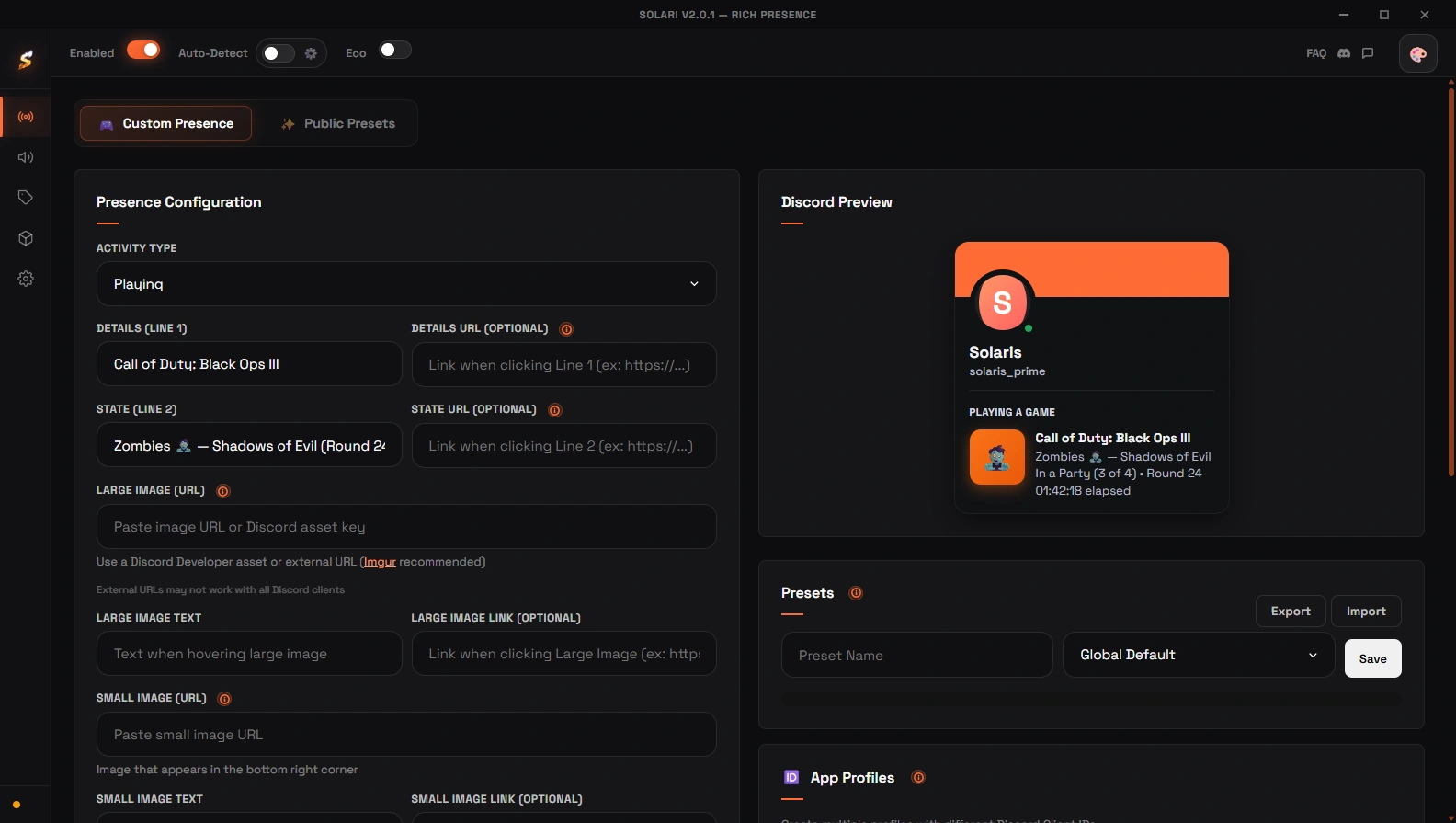The width and height of the screenshot is (1456, 823).
Task: Click the App Profiles ID icon
Action: click(791, 777)
